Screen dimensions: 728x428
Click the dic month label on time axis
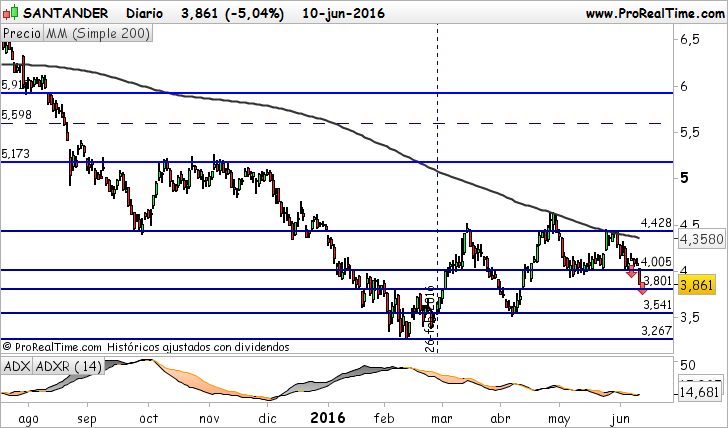[x=267, y=418]
